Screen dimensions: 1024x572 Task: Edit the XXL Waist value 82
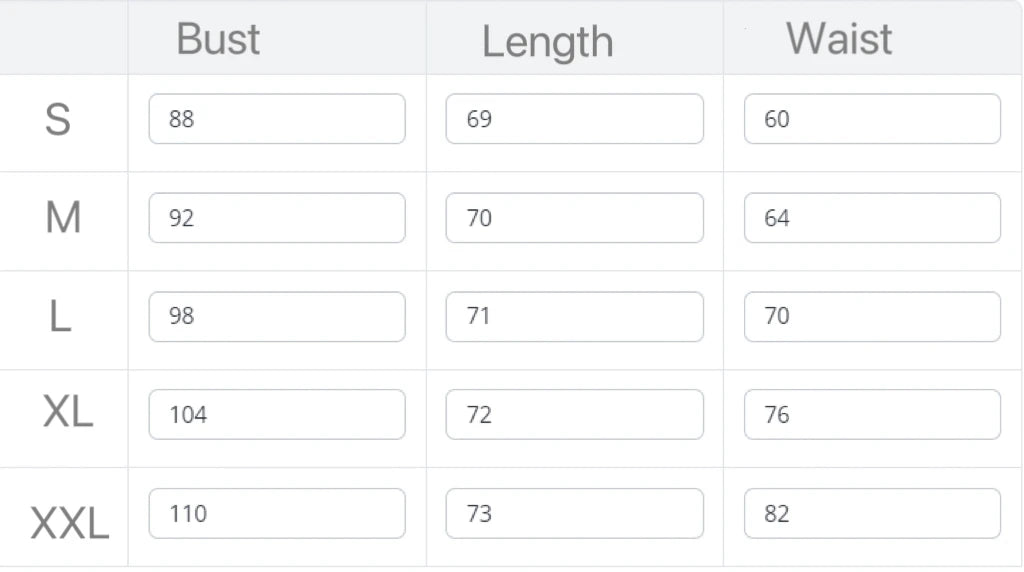click(872, 513)
